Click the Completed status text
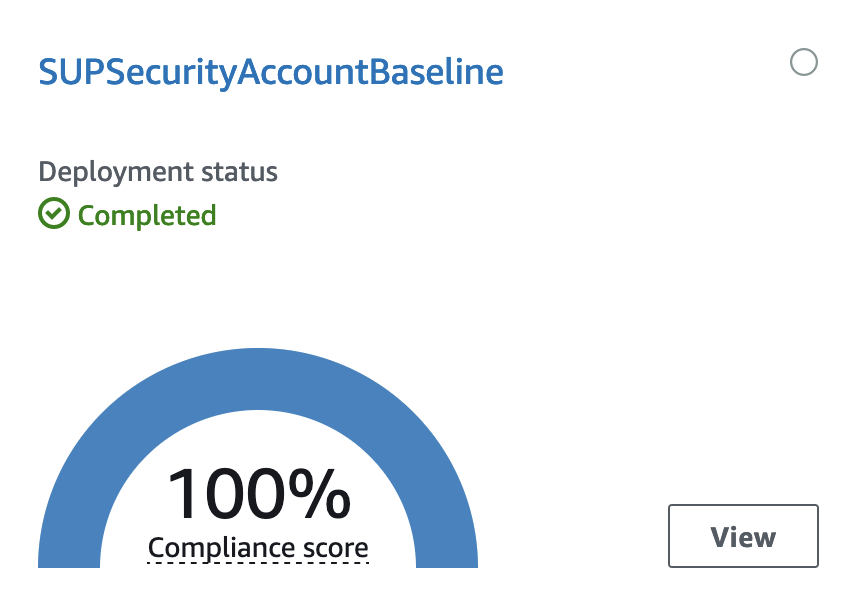The image size is (852, 608). pos(147,215)
